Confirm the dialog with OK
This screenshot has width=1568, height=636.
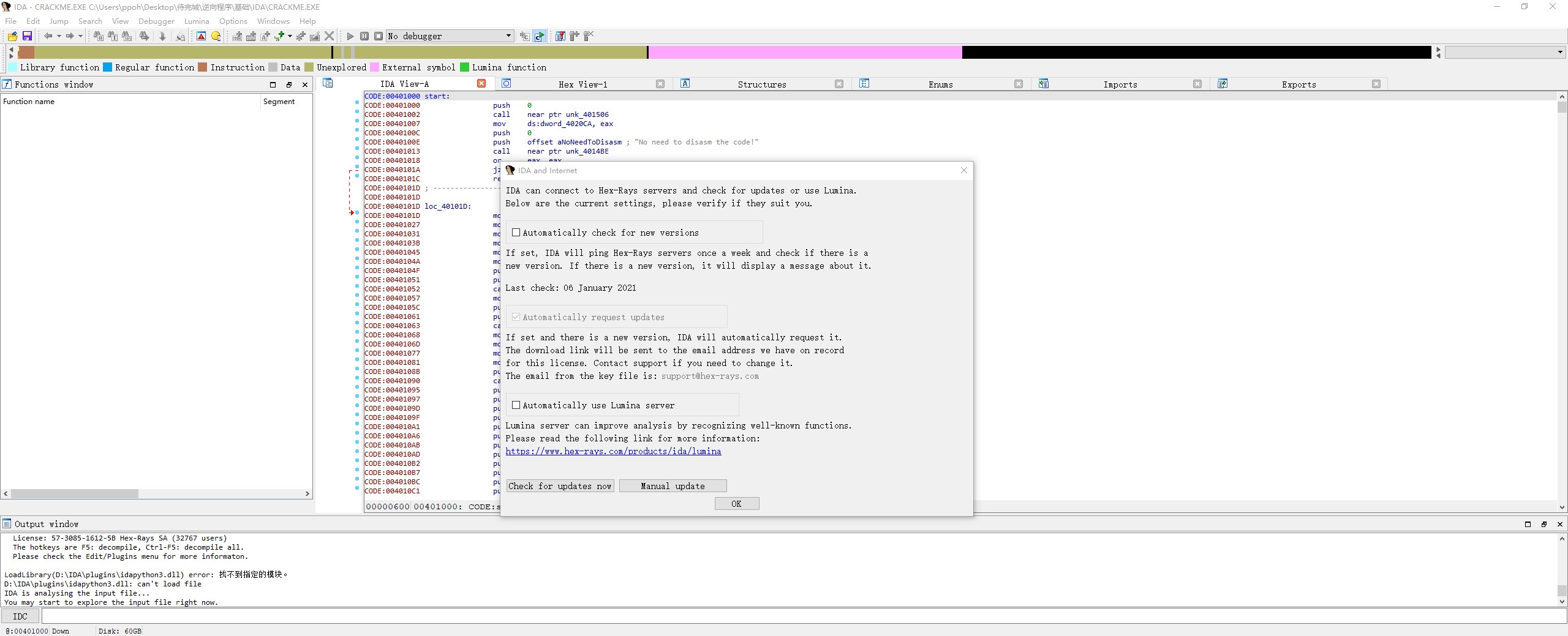point(737,504)
